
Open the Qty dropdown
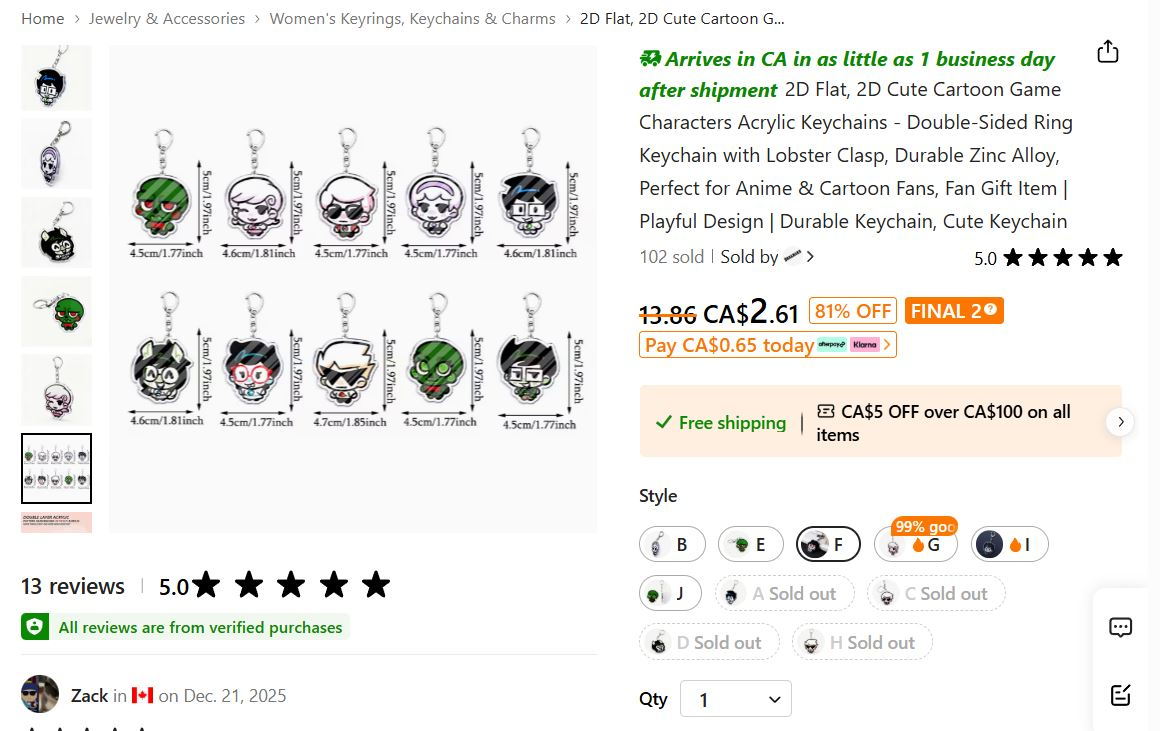735,699
